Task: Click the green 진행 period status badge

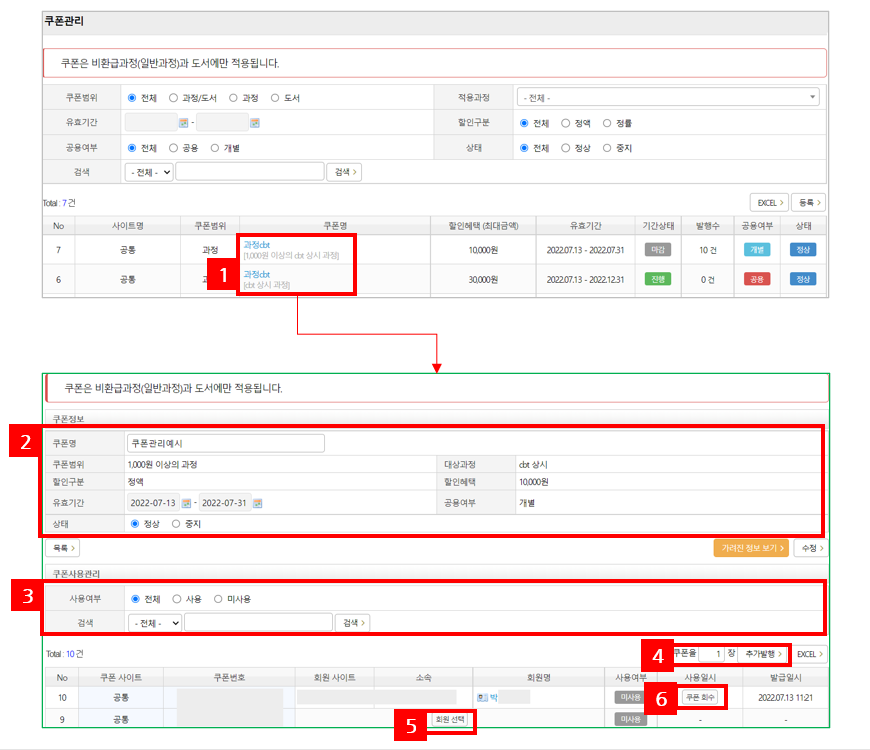Action: tap(658, 279)
